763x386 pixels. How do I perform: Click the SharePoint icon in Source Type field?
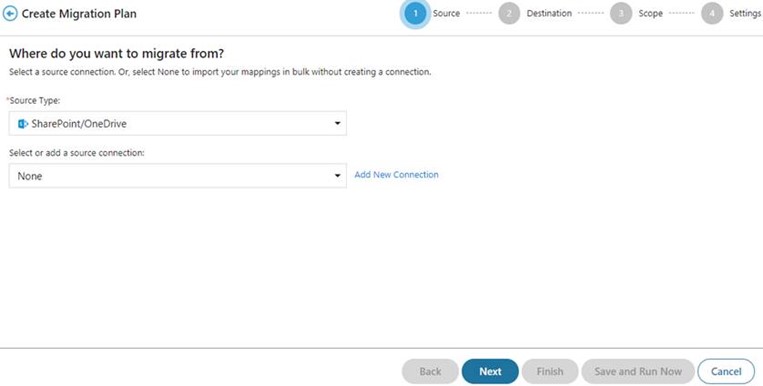tap(22, 124)
